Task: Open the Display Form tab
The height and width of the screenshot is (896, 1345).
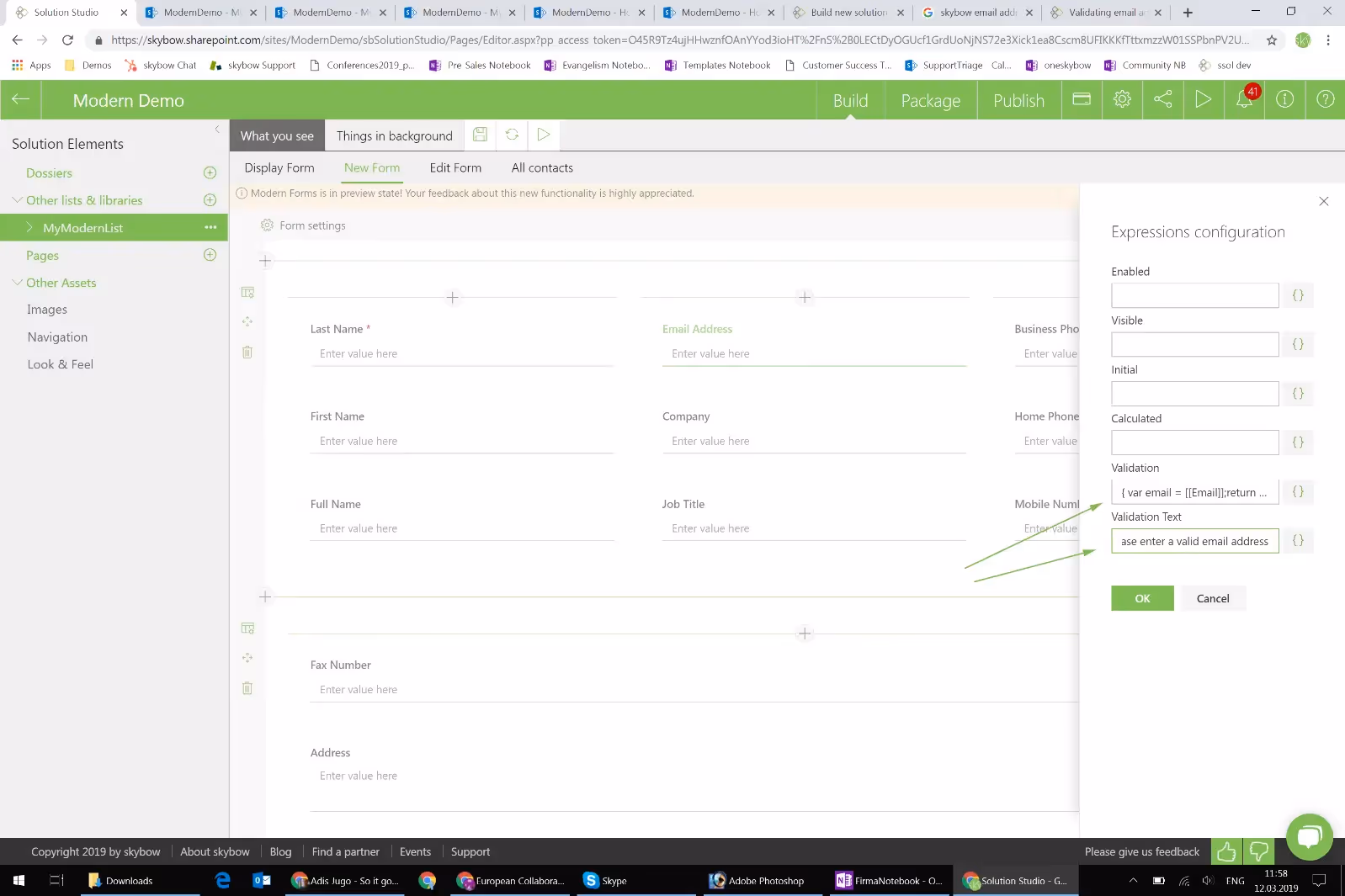Action: [279, 167]
